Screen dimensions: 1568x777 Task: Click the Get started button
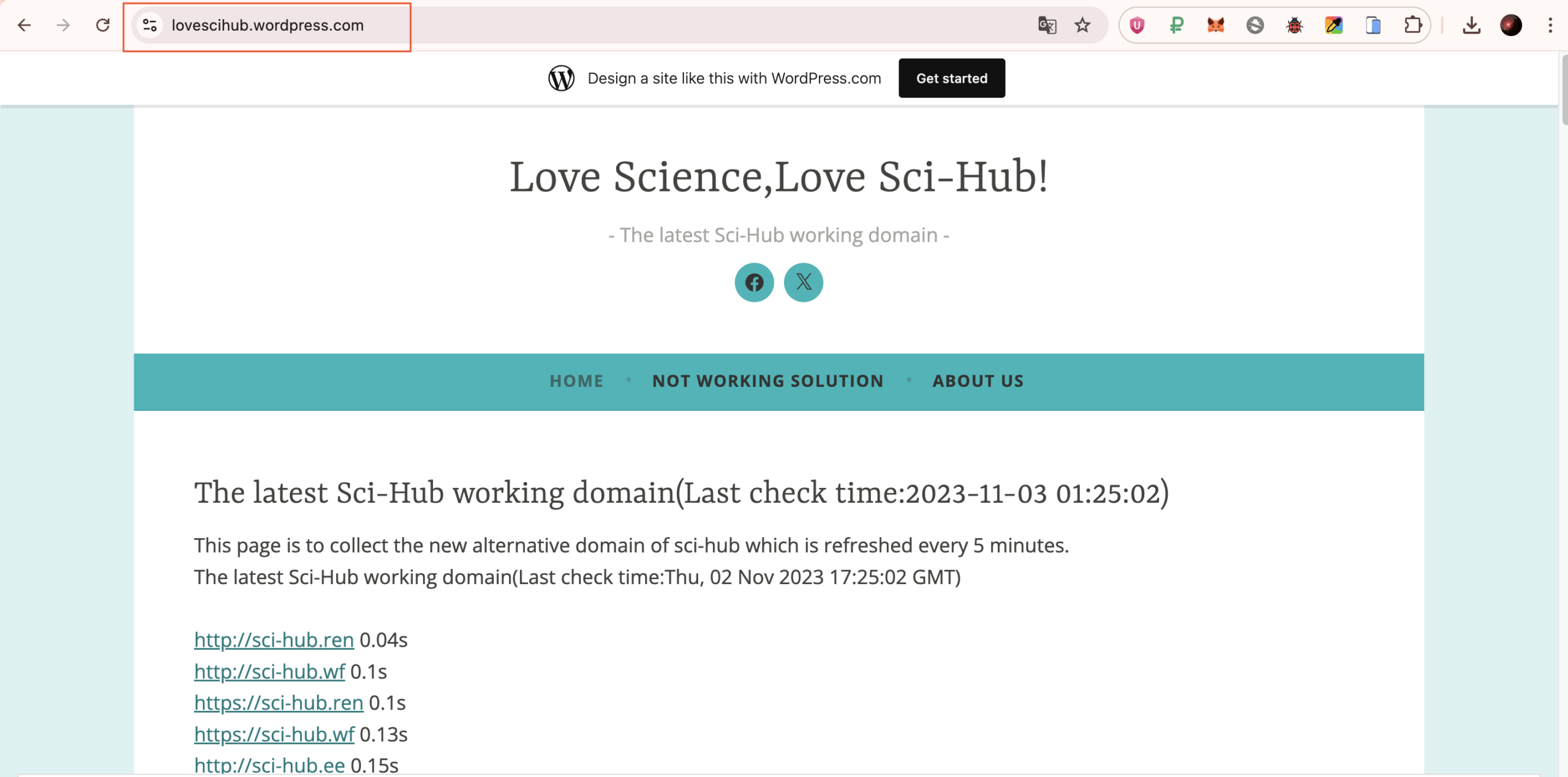(952, 78)
